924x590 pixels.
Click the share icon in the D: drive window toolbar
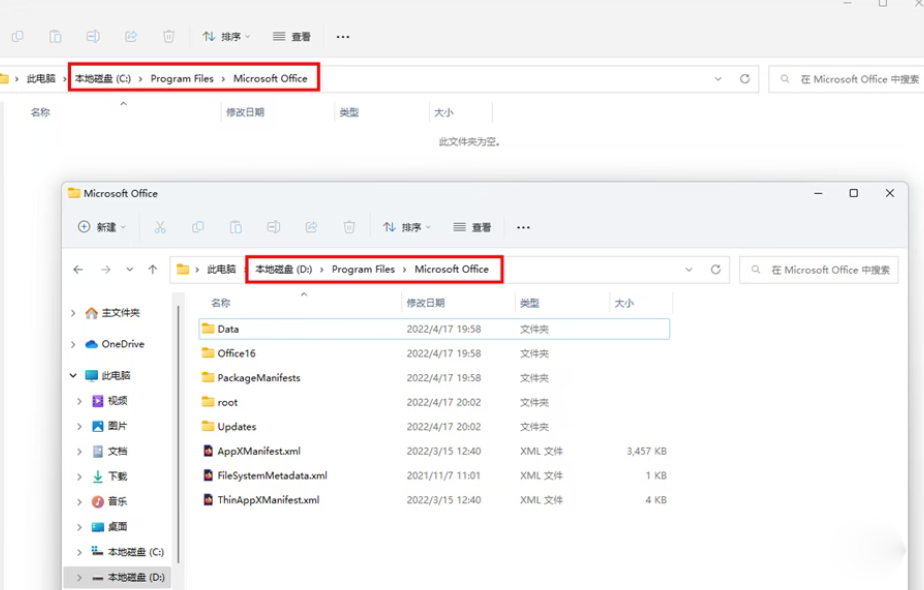pos(311,227)
